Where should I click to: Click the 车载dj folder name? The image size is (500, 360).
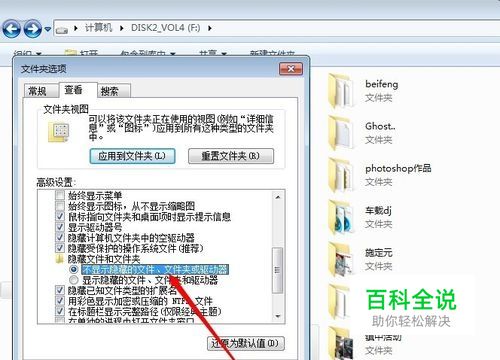(378, 211)
